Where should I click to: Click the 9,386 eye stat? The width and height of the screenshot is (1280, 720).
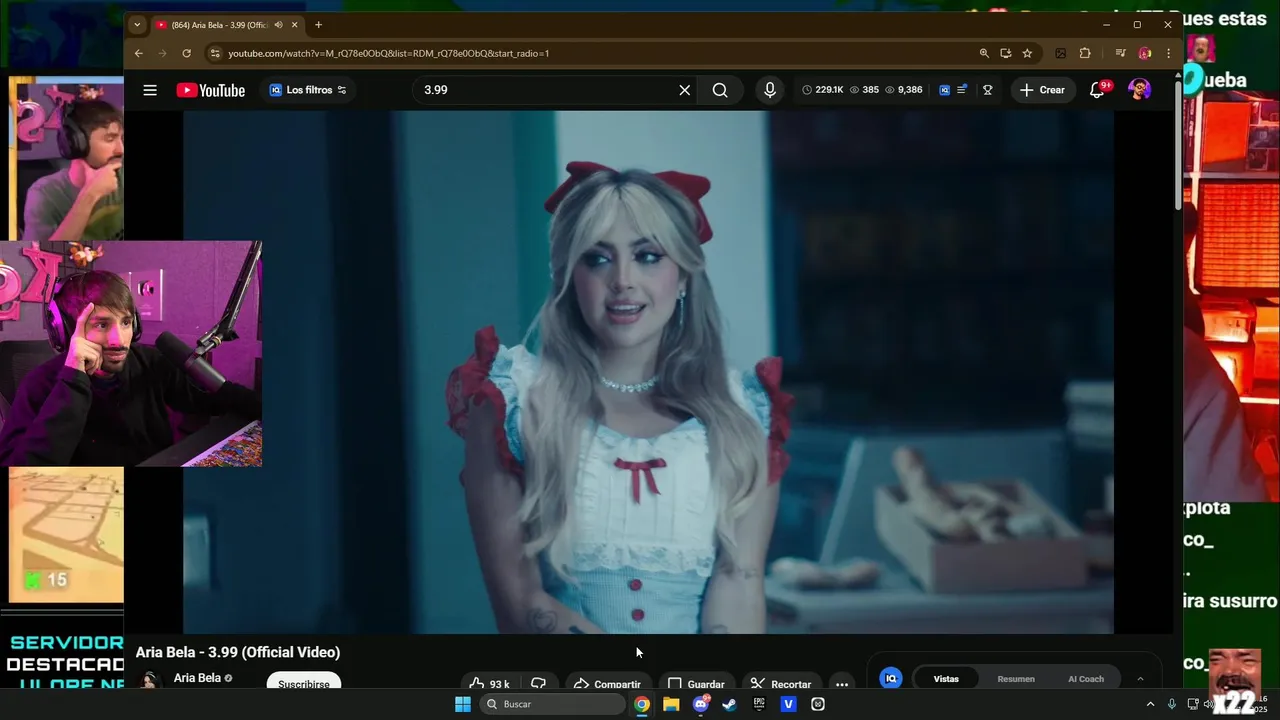[x=903, y=90]
